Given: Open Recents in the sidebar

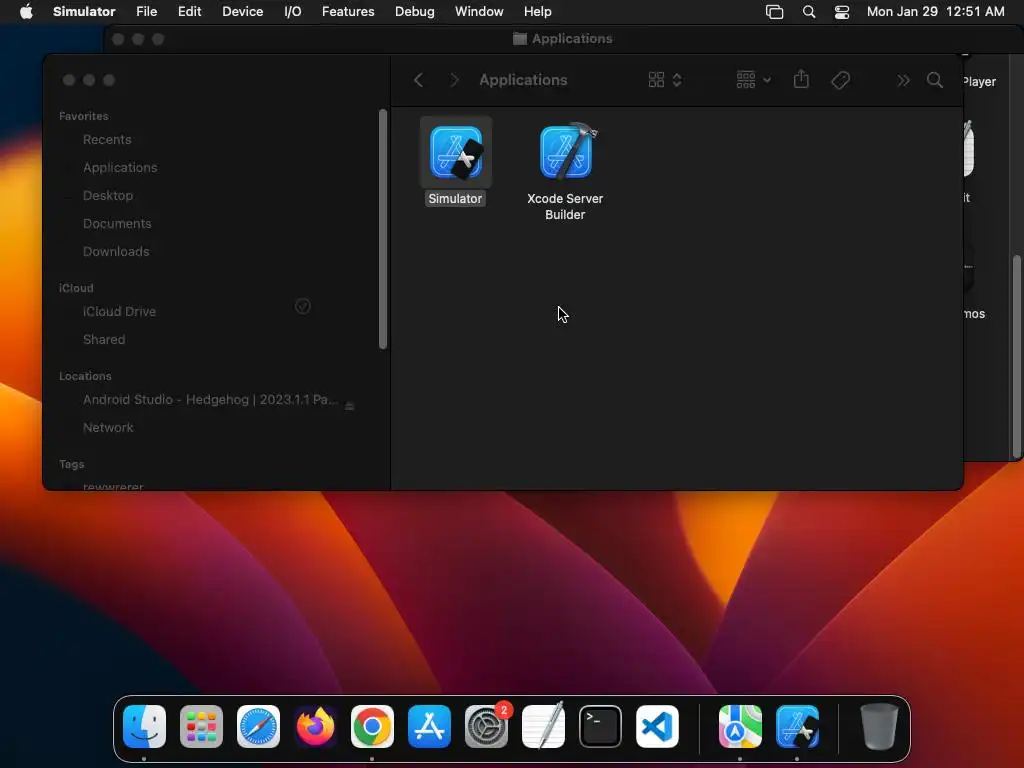Looking at the screenshot, I should 107,140.
